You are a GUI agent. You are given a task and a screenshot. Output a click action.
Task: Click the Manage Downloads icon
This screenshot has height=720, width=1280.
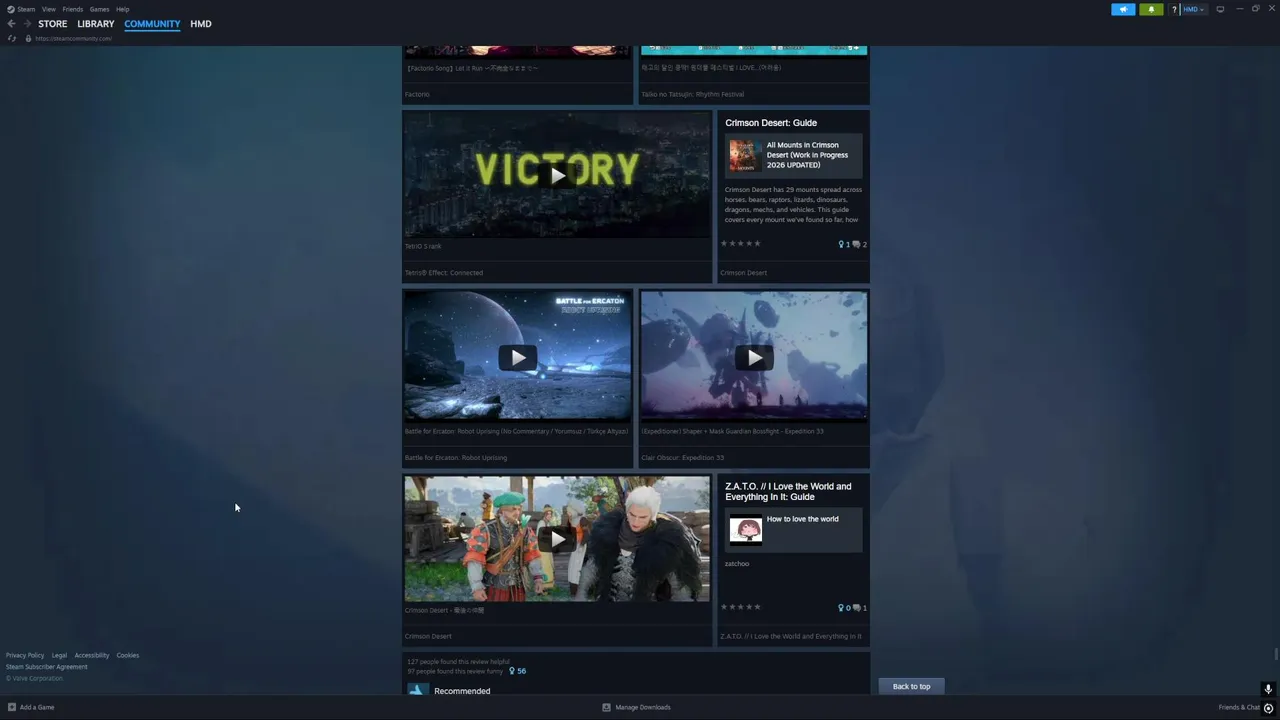[x=606, y=707]
